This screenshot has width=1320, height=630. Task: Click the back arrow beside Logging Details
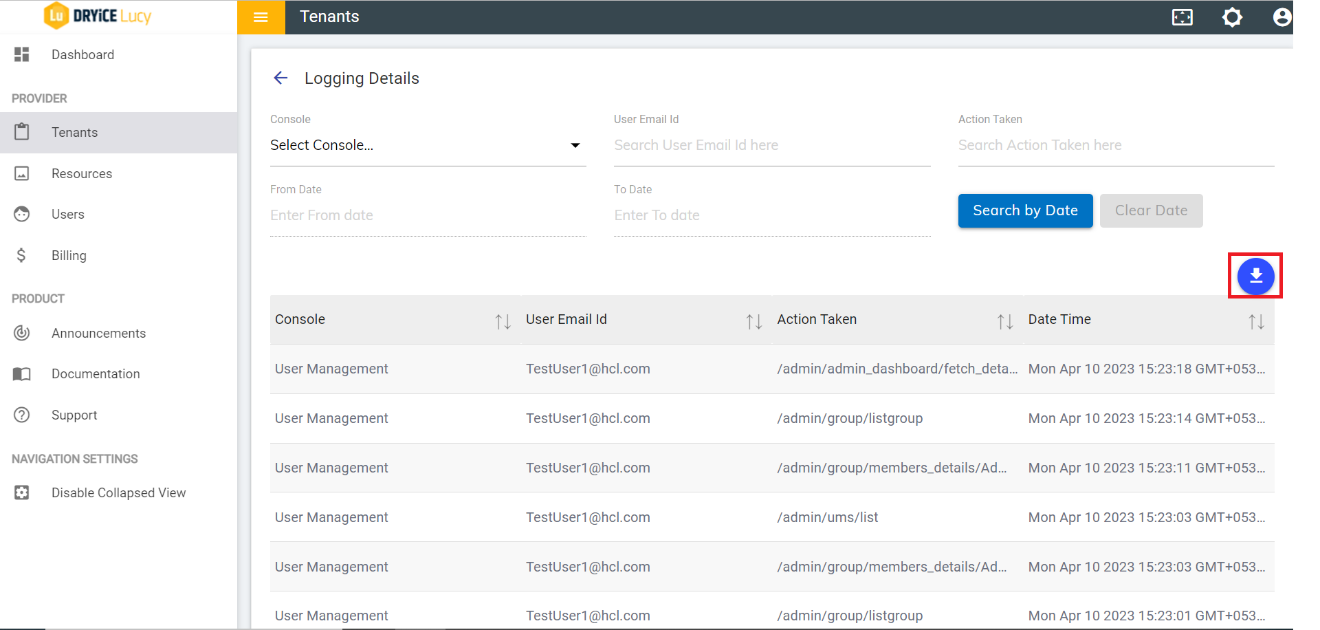[280, 78]
